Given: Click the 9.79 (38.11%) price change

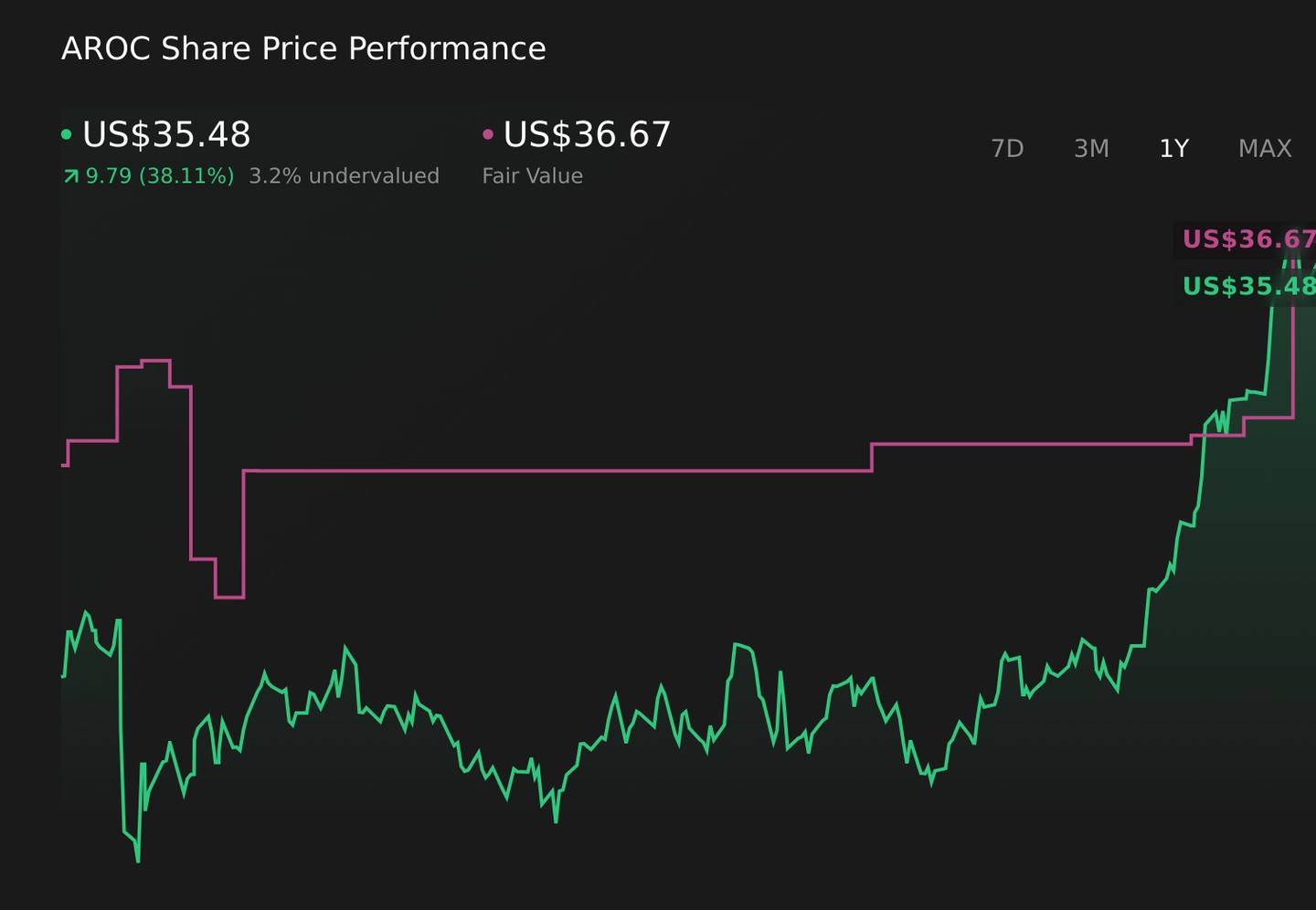Looking at the screenshot, I should click(160, 175).
